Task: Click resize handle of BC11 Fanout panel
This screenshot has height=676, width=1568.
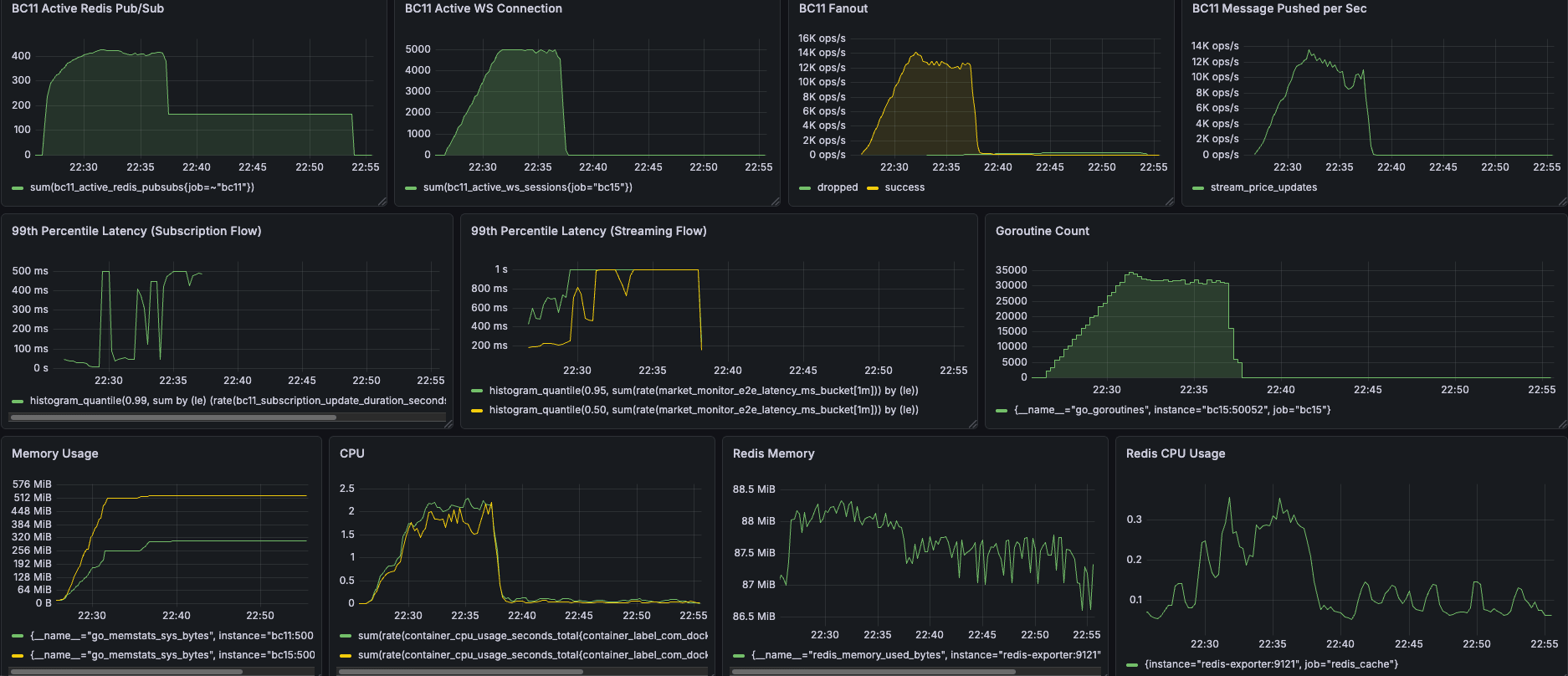Action: (x=1169, y=202)
